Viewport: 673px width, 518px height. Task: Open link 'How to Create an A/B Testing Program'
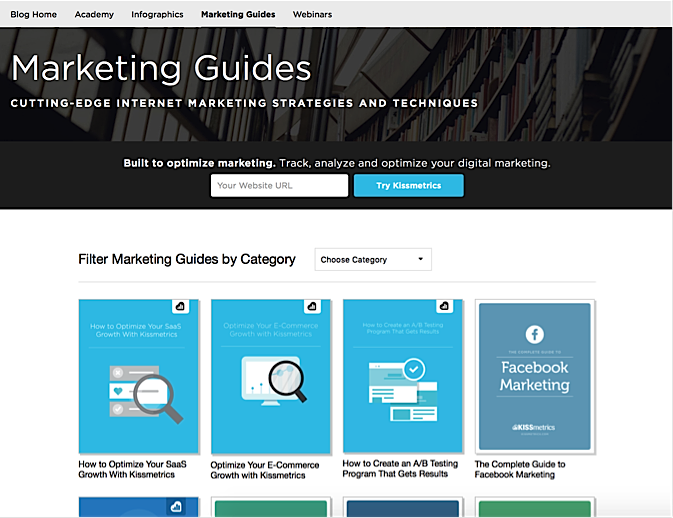[x=400, y=469]
